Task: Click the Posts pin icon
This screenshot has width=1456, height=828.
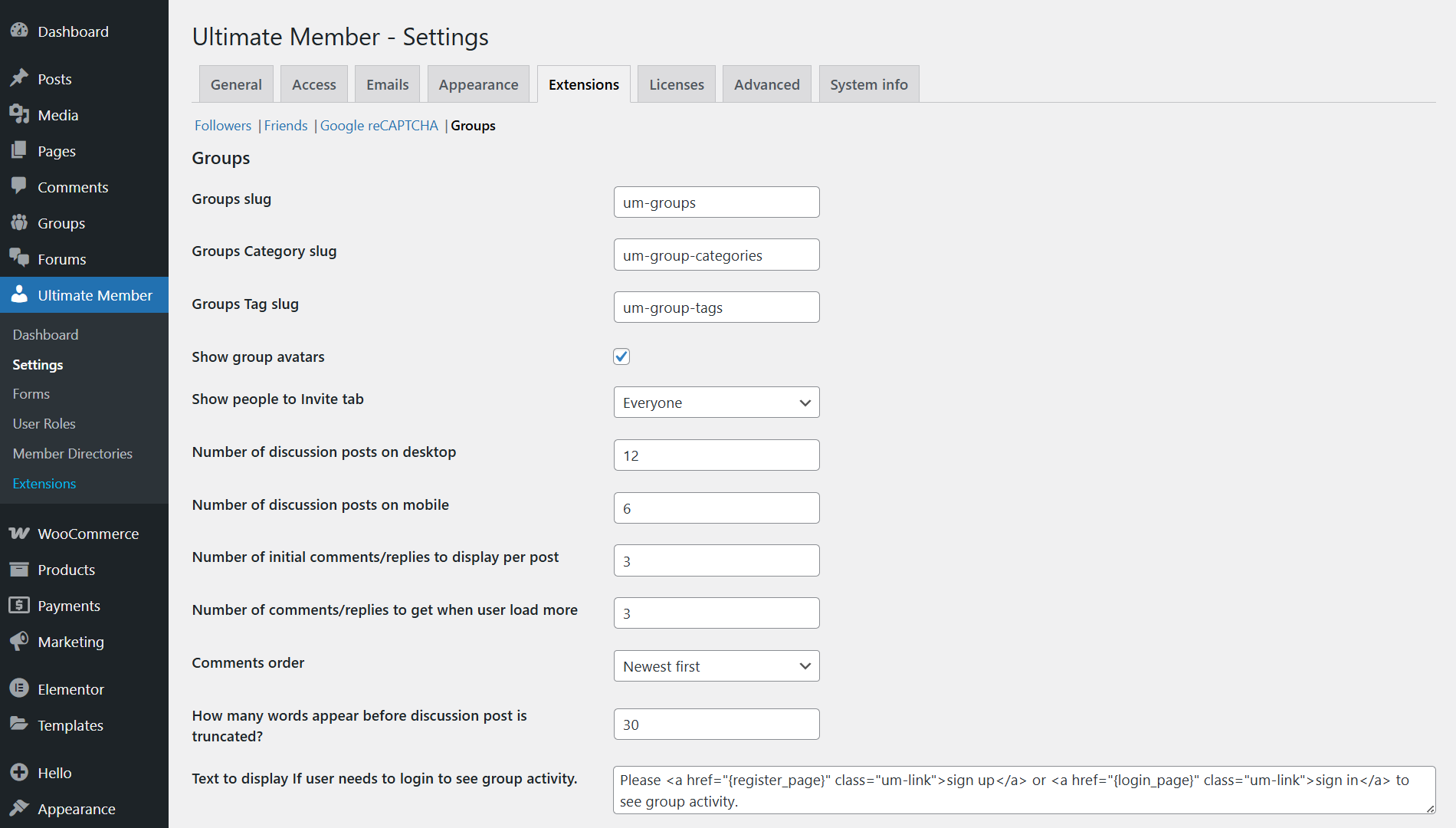Action: pos(19,78)
